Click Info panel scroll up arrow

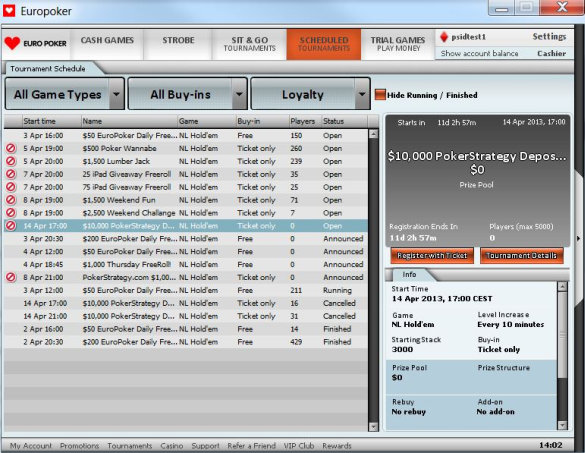[562, 287]
